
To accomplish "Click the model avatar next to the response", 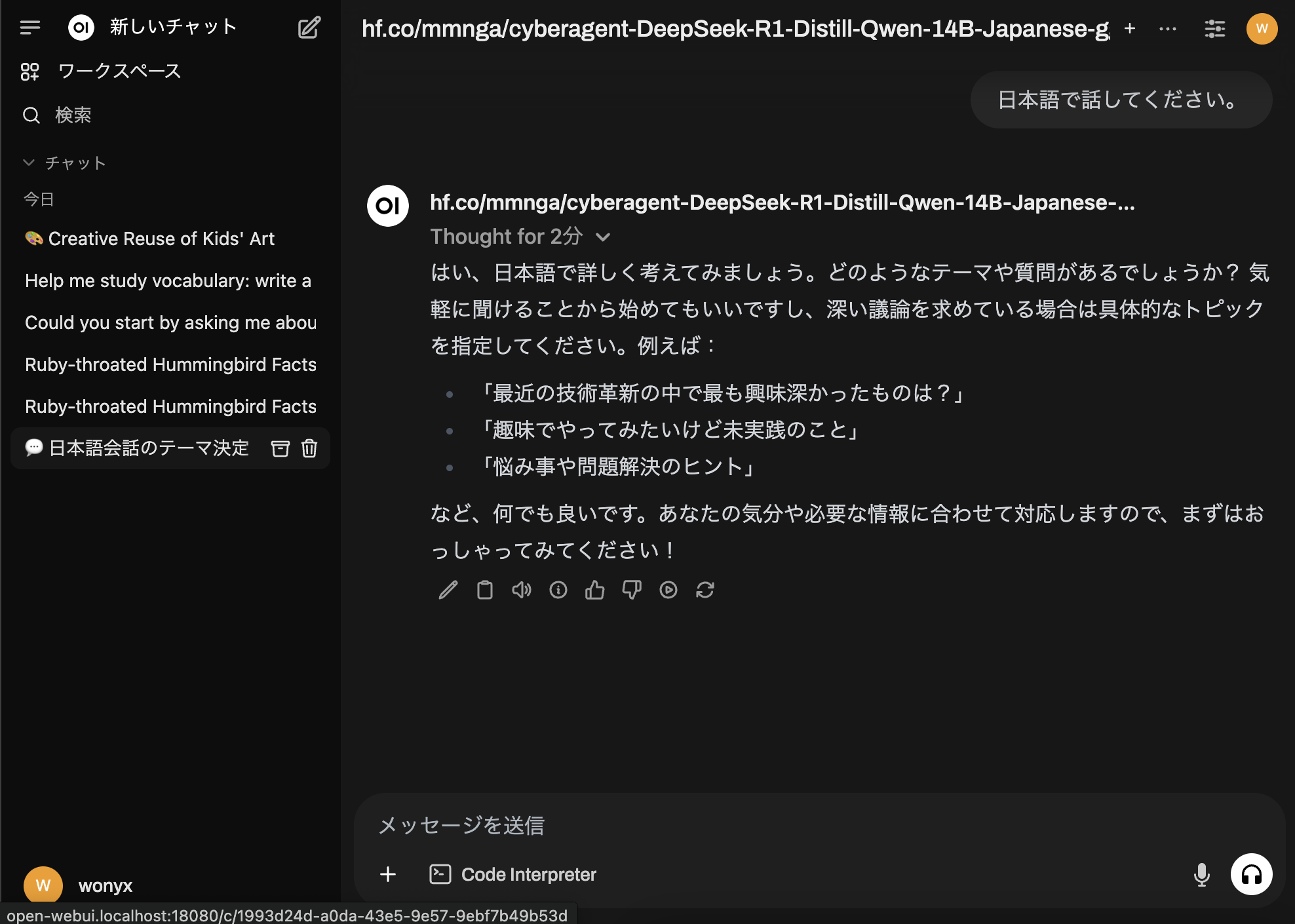I will [x=388, y=206].
